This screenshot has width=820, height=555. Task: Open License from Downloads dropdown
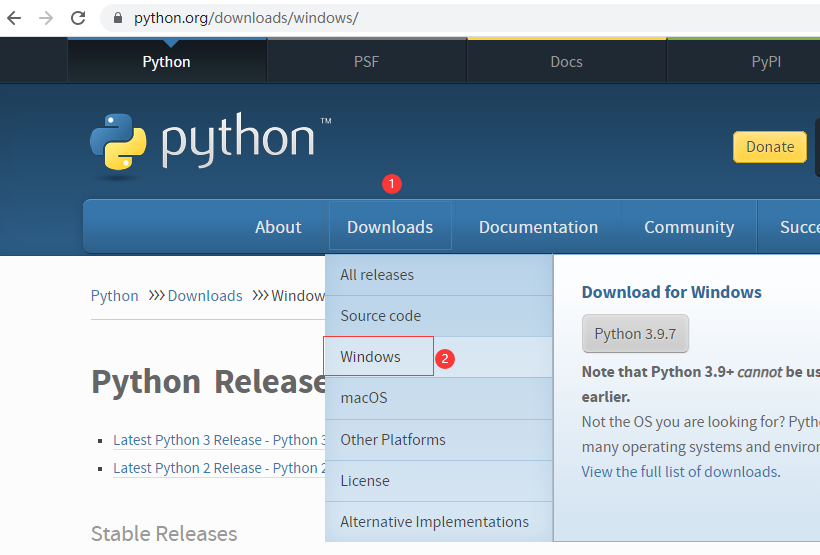pos(439,481)
